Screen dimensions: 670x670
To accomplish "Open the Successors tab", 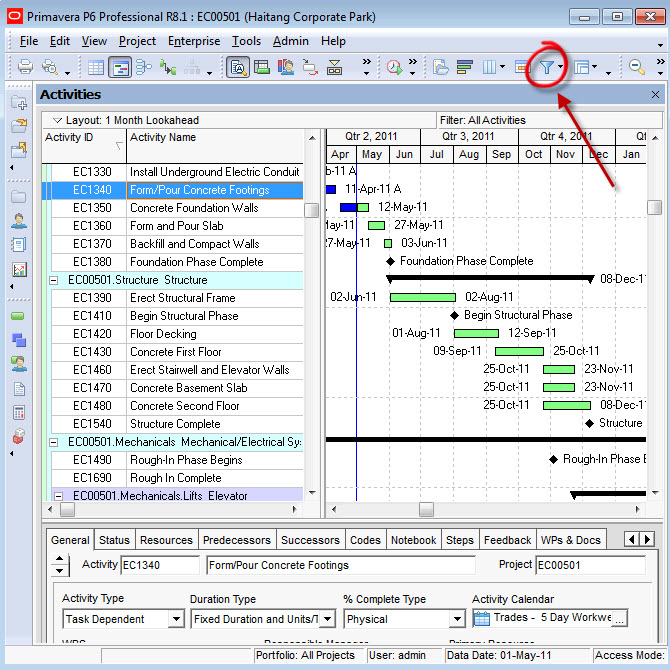I will pos(310,540).
